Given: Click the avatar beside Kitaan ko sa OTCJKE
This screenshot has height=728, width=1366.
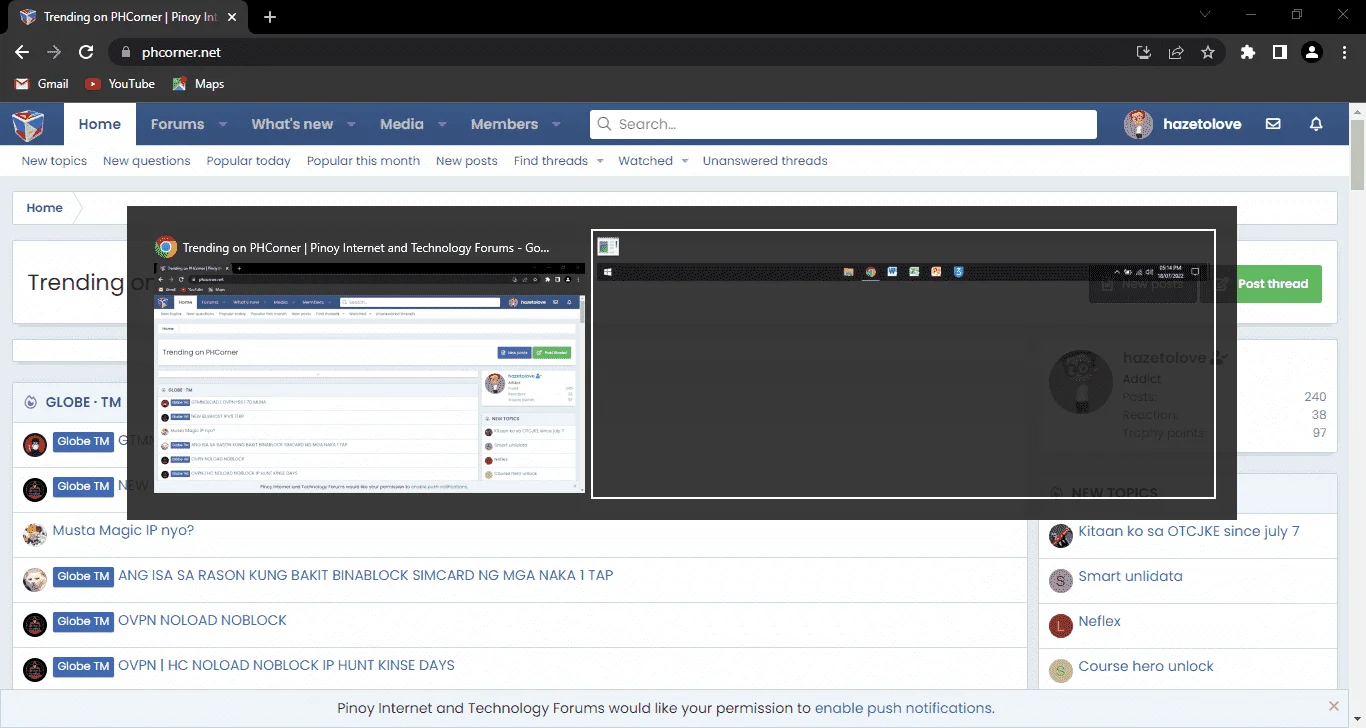Looking at the screenshot, I should click(1060, 536).
